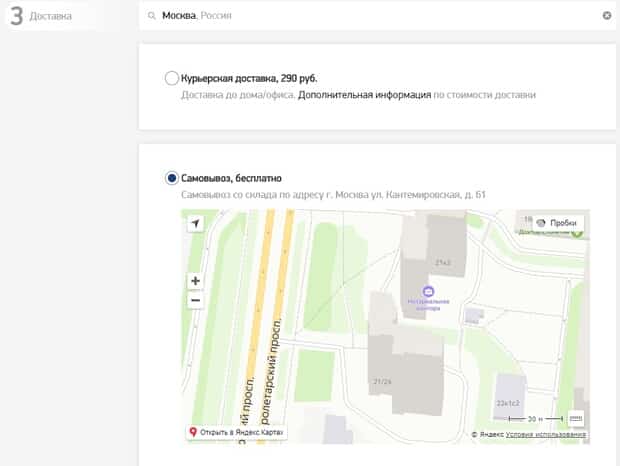Viewport: 620px width, 466px height.
Task: Zoom out the map with minus button
Action: pos(195,300)
